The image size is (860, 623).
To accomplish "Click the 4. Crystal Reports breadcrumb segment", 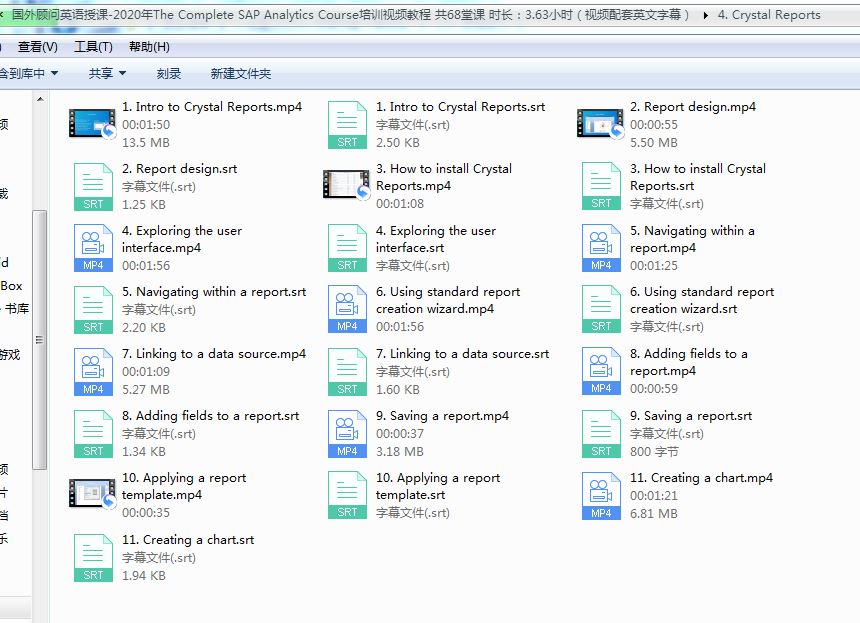I will coord(769,15).
